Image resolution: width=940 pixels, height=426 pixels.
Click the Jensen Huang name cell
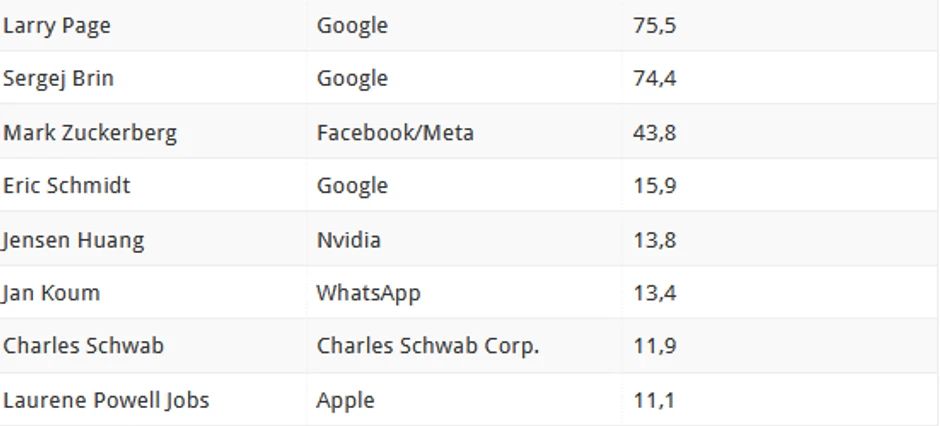pyautogui.click(x=73, y=240)
